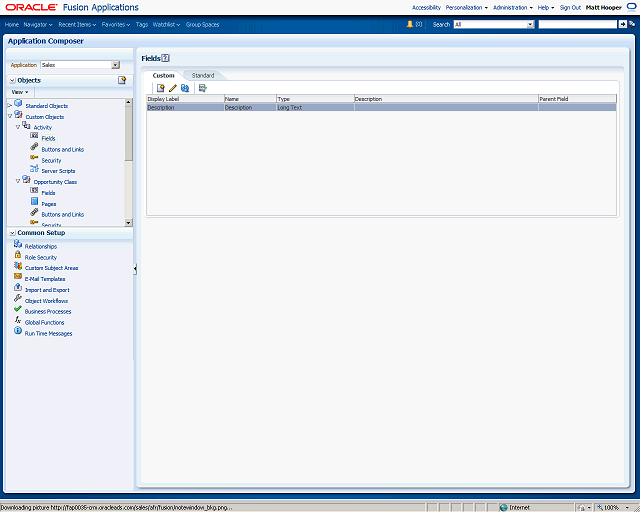This screenshot has width=640, height=512.
Task: Collapse the Custom Objects tree node
Action: [x=10, y=117]
